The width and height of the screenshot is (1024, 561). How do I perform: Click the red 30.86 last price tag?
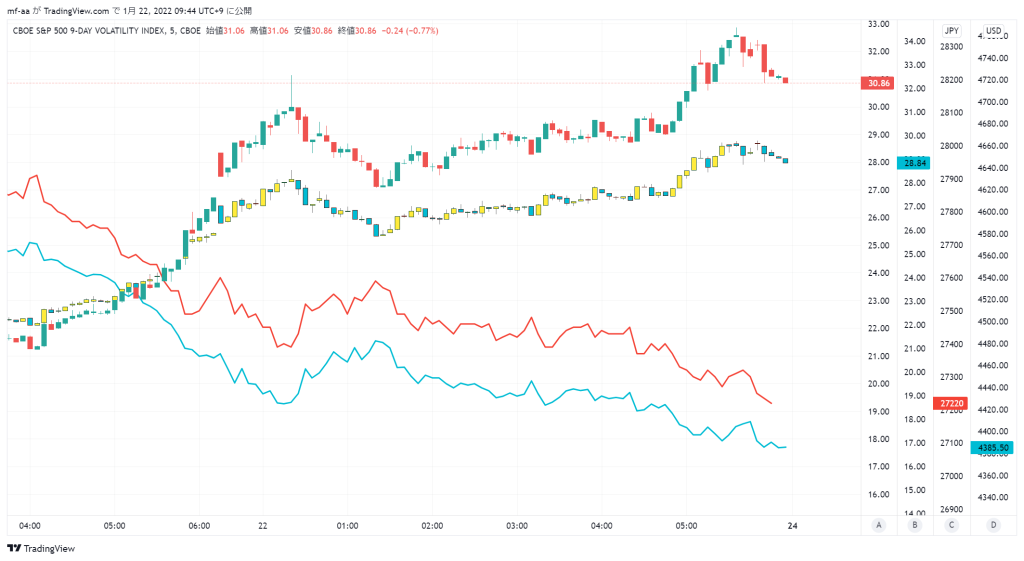878,83
